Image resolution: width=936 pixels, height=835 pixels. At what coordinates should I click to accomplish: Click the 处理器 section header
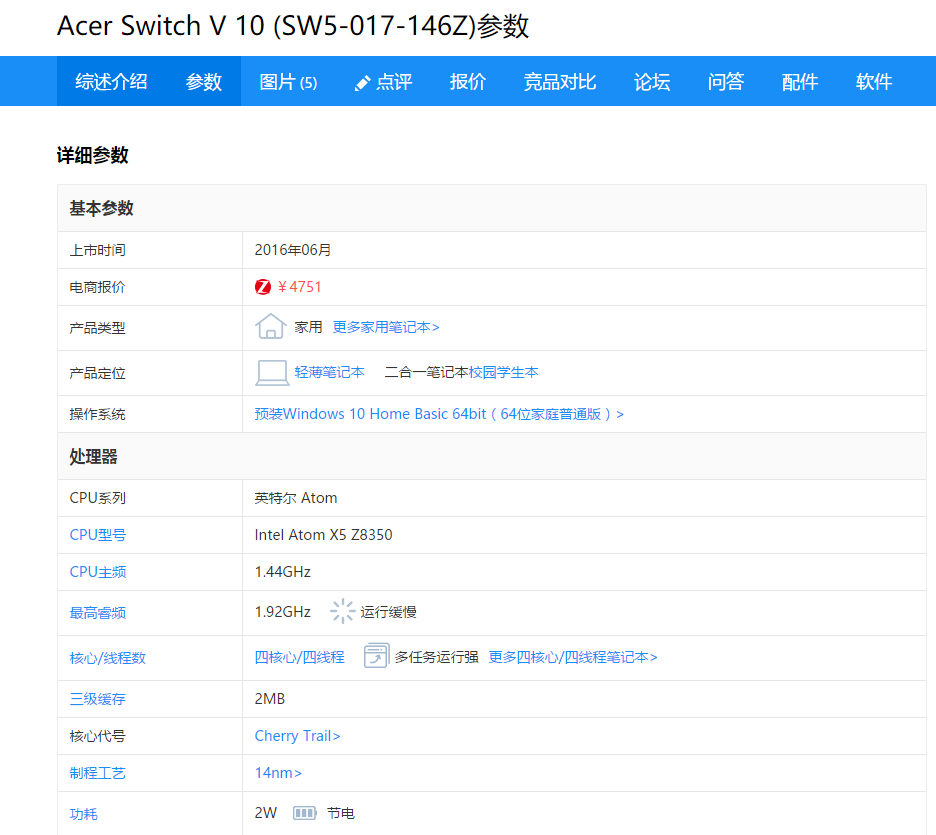pos(93,457)
